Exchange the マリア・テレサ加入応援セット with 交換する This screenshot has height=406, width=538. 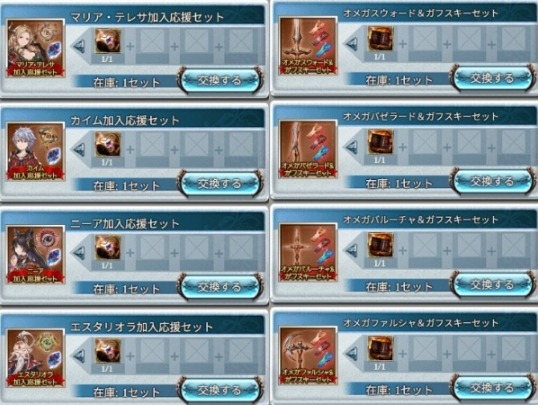[x=220, y=81]
